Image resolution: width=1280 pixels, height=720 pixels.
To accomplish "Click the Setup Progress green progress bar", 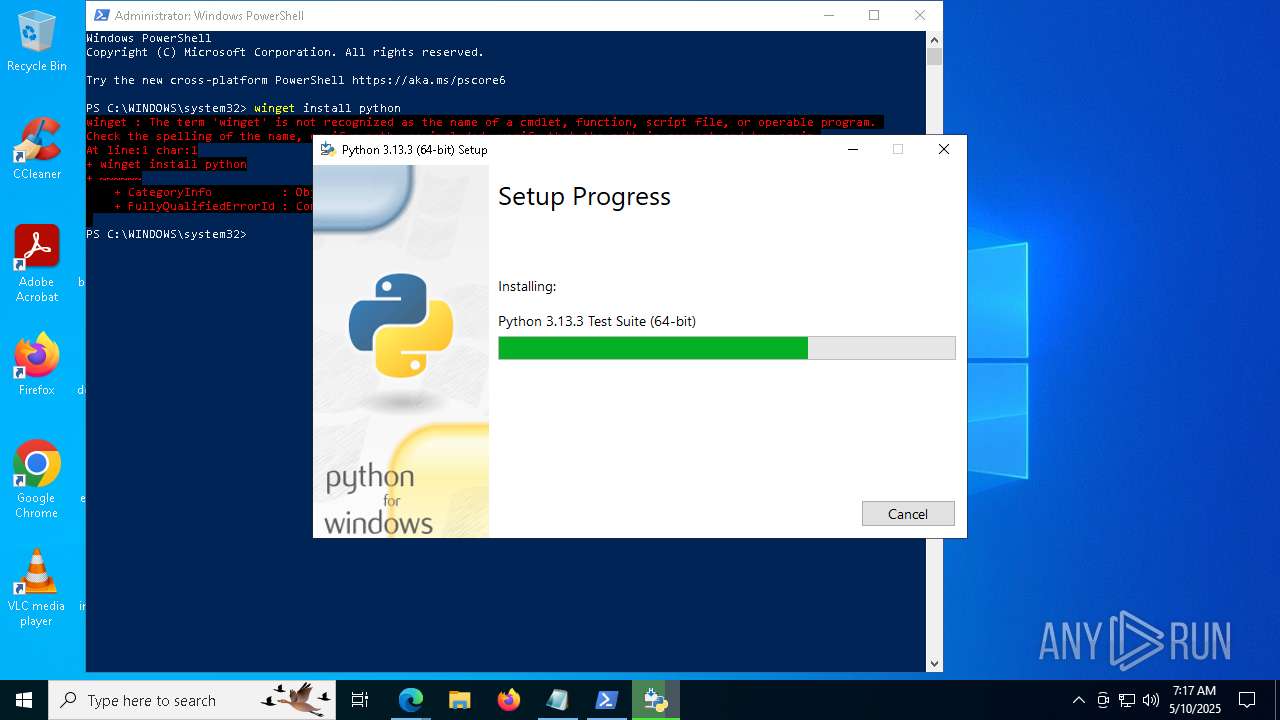I will [x=726, y=348].
